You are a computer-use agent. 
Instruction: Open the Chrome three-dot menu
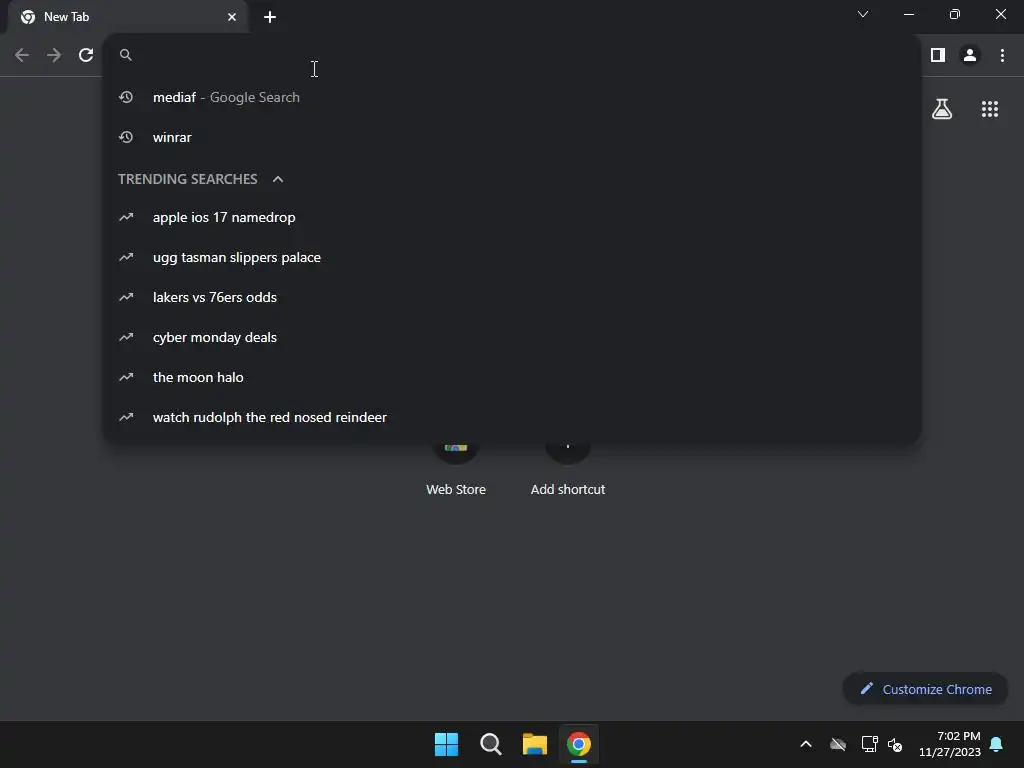[1002, 55]
